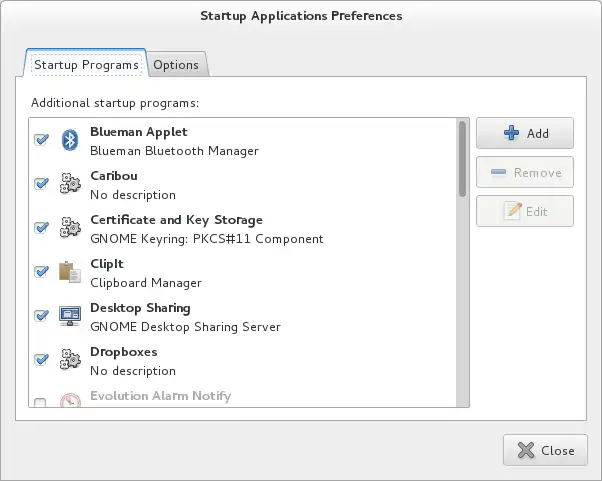Click 'No description' under Dropboxes
Viewport: 602px width, 481px height.
pos(133,371)
